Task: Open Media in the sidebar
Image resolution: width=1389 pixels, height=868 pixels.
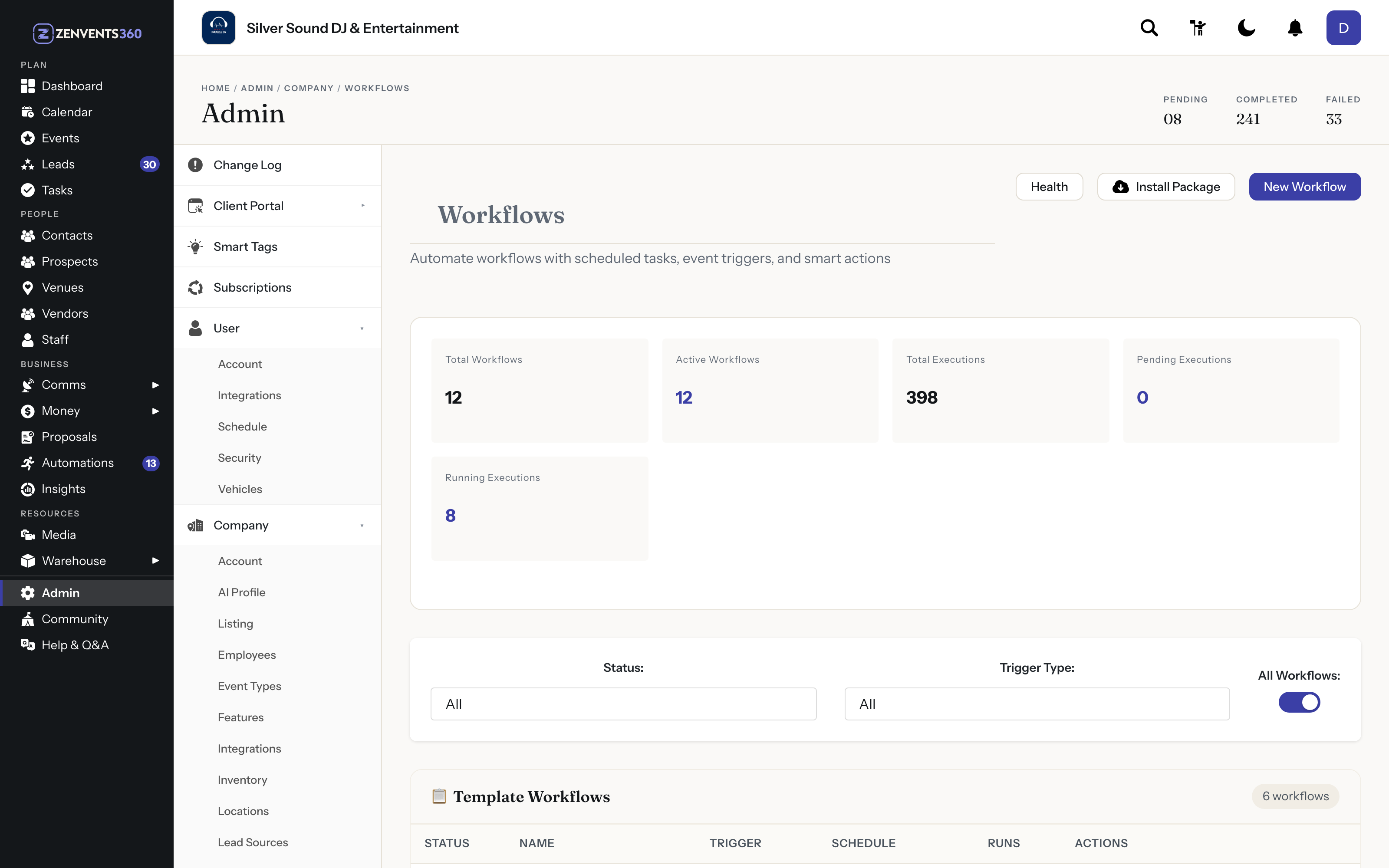Action: pyautogui.click(x=87, y=534)
